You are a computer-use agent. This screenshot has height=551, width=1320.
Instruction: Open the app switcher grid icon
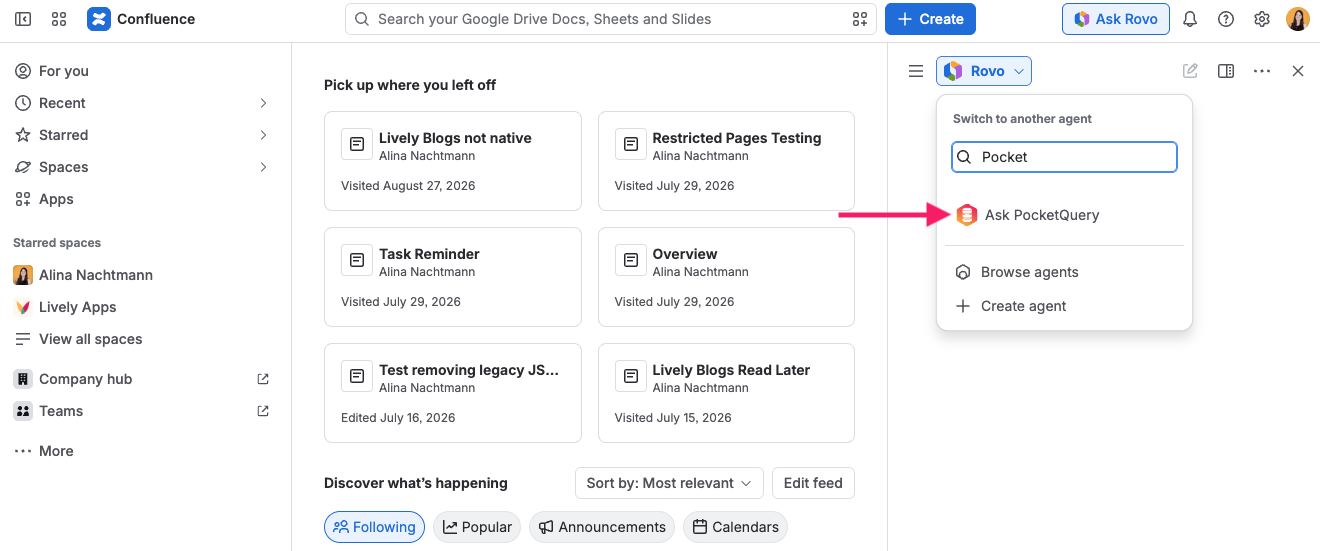59,19
